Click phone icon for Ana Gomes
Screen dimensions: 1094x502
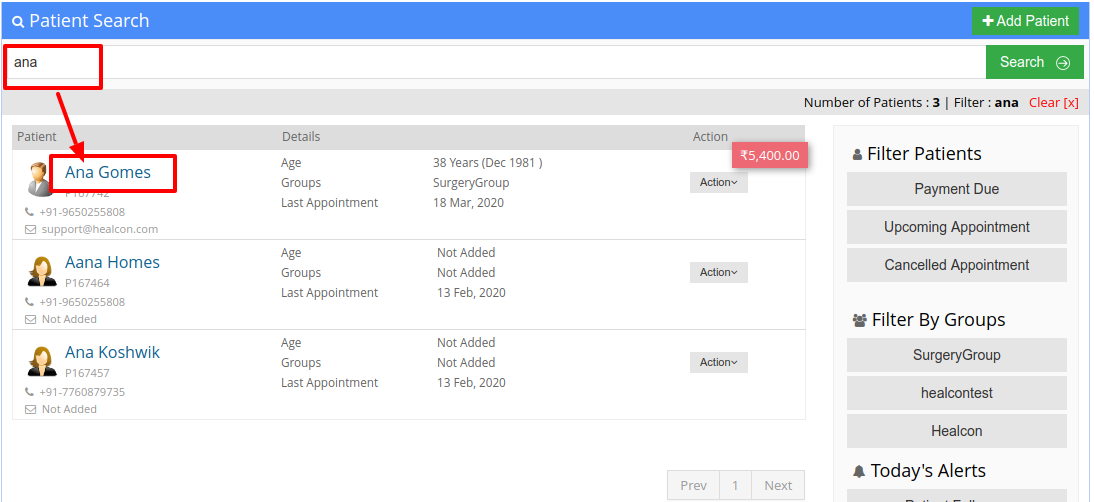(x=29, y=212)
